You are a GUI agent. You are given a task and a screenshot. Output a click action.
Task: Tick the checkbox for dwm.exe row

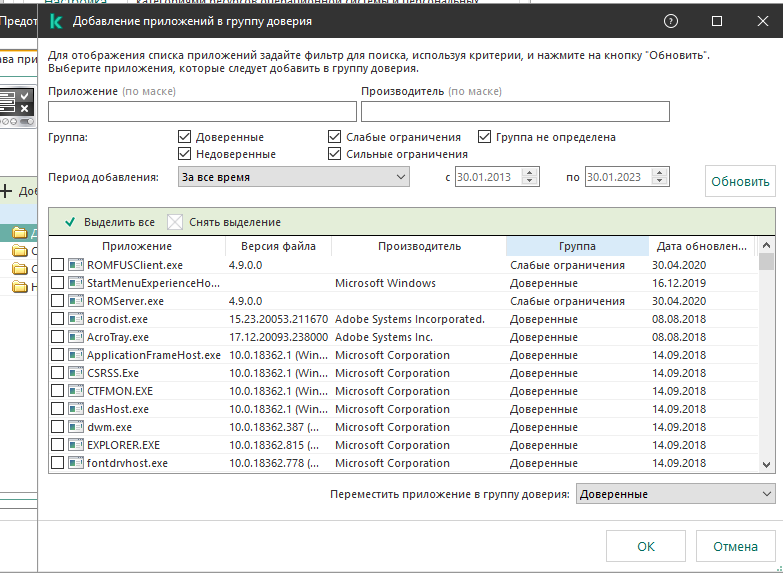click(57, 427)
